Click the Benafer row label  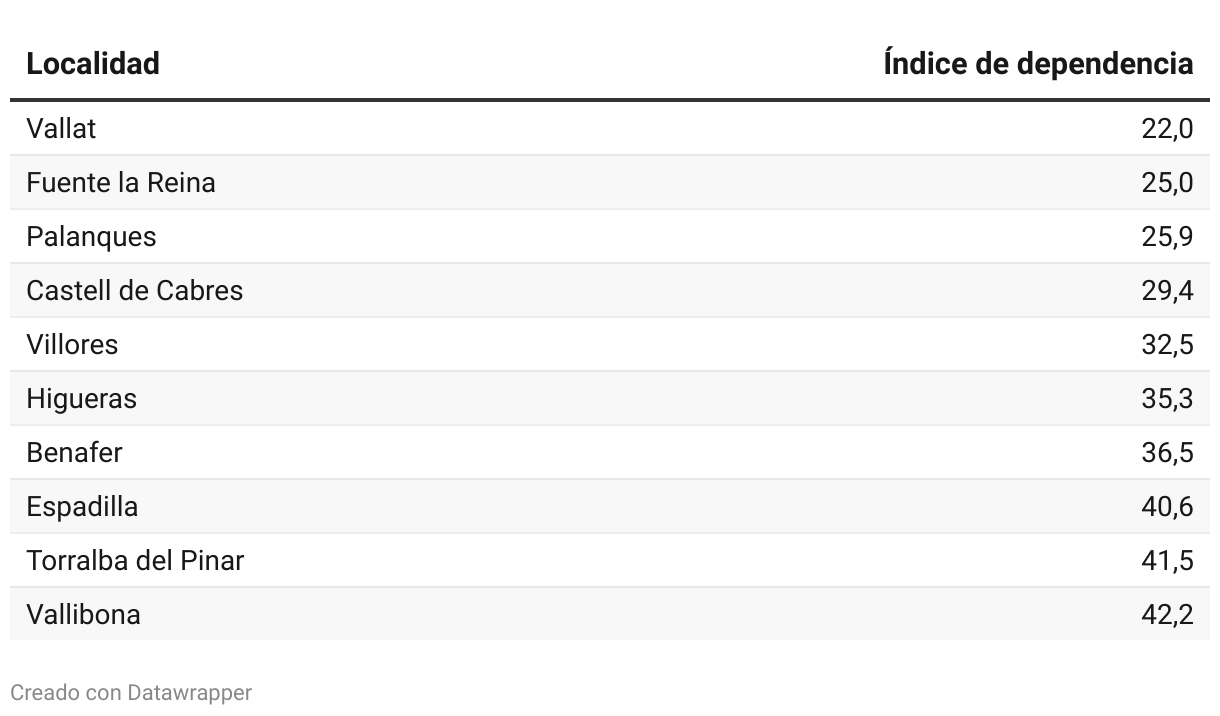point(74,453)
